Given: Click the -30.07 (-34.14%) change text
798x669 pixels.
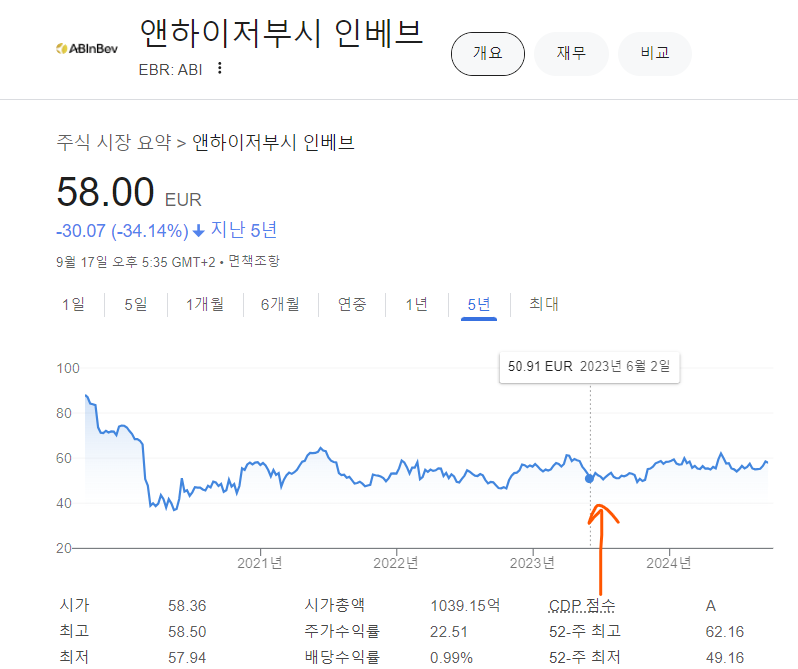Looking at the screenshot, I should pyautogui.click(x=122, y=231).
